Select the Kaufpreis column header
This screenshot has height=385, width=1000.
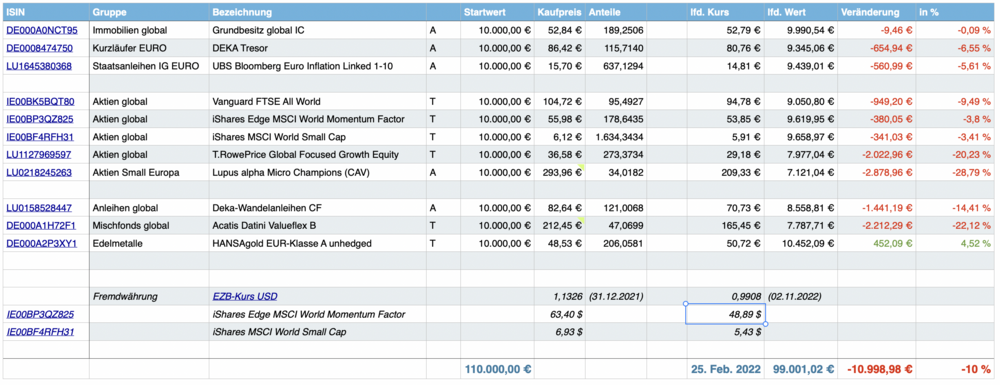tap(559, 12)
